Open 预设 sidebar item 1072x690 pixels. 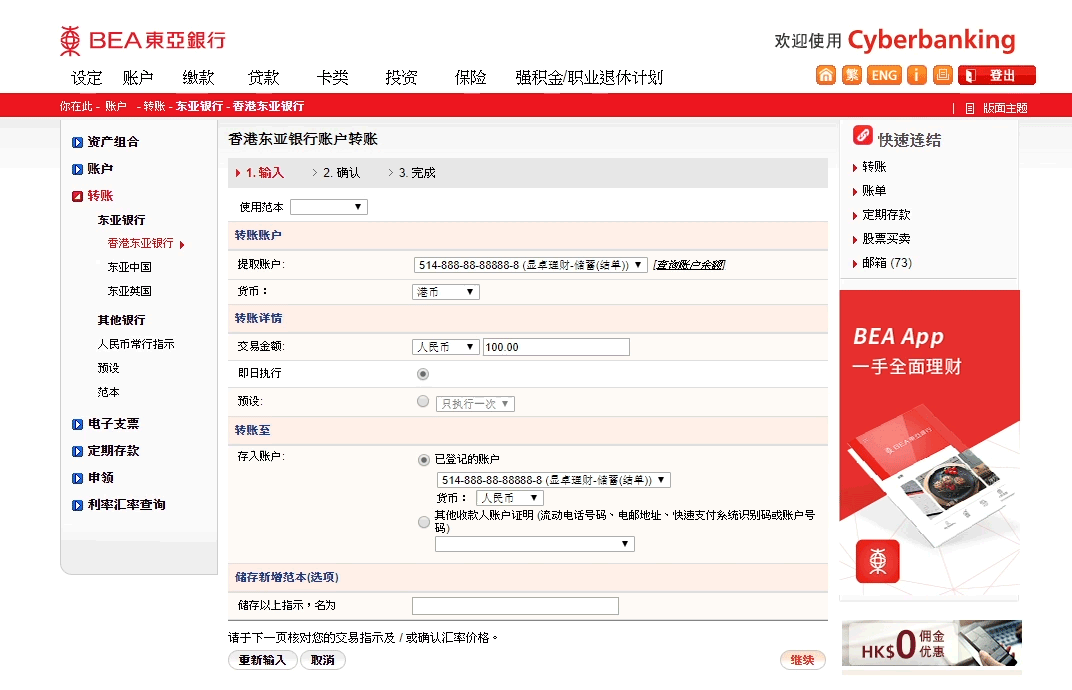pos(108,368)
